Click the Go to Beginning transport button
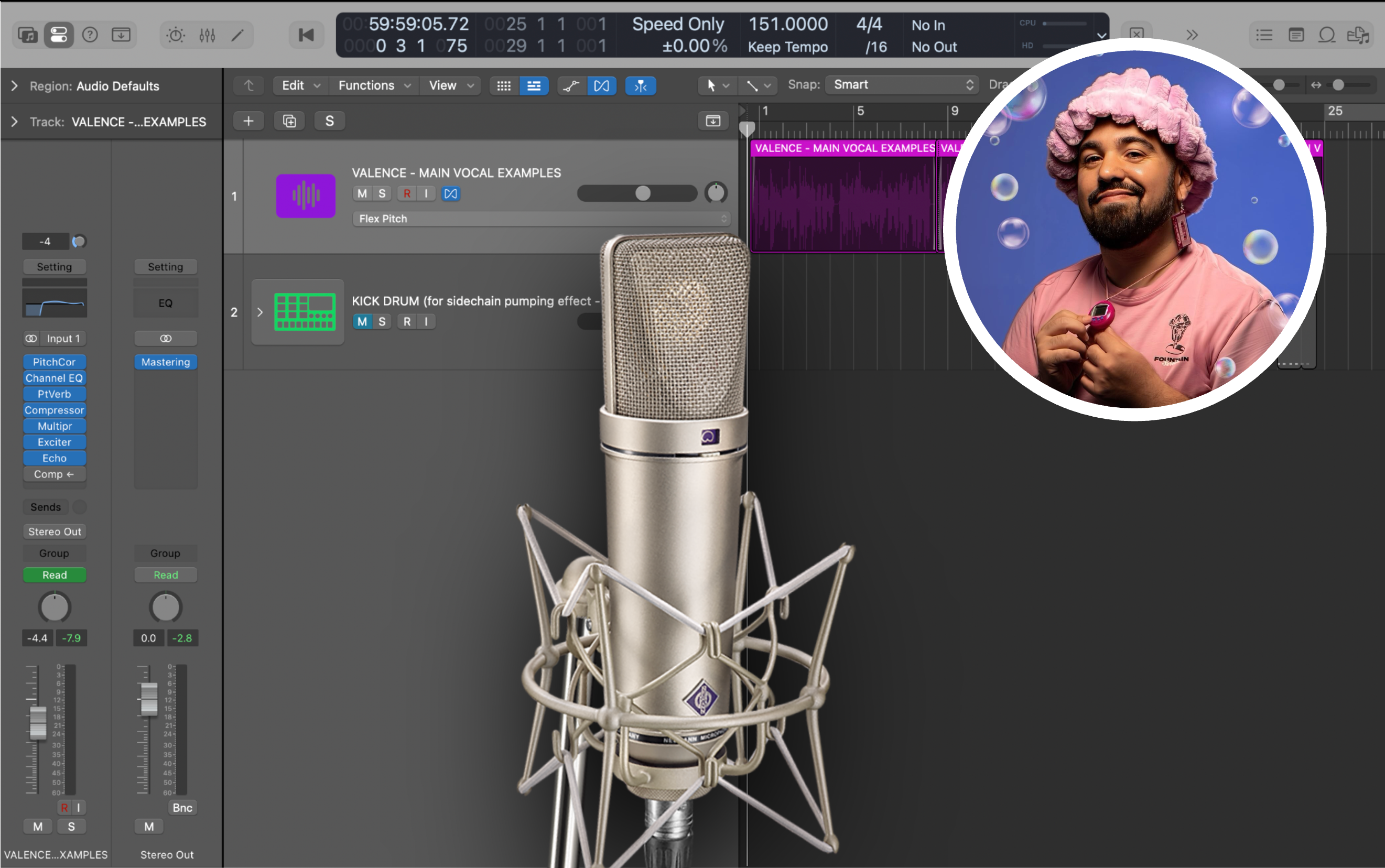The height and width of the screenshot is (868, 1385). (306, 35)
